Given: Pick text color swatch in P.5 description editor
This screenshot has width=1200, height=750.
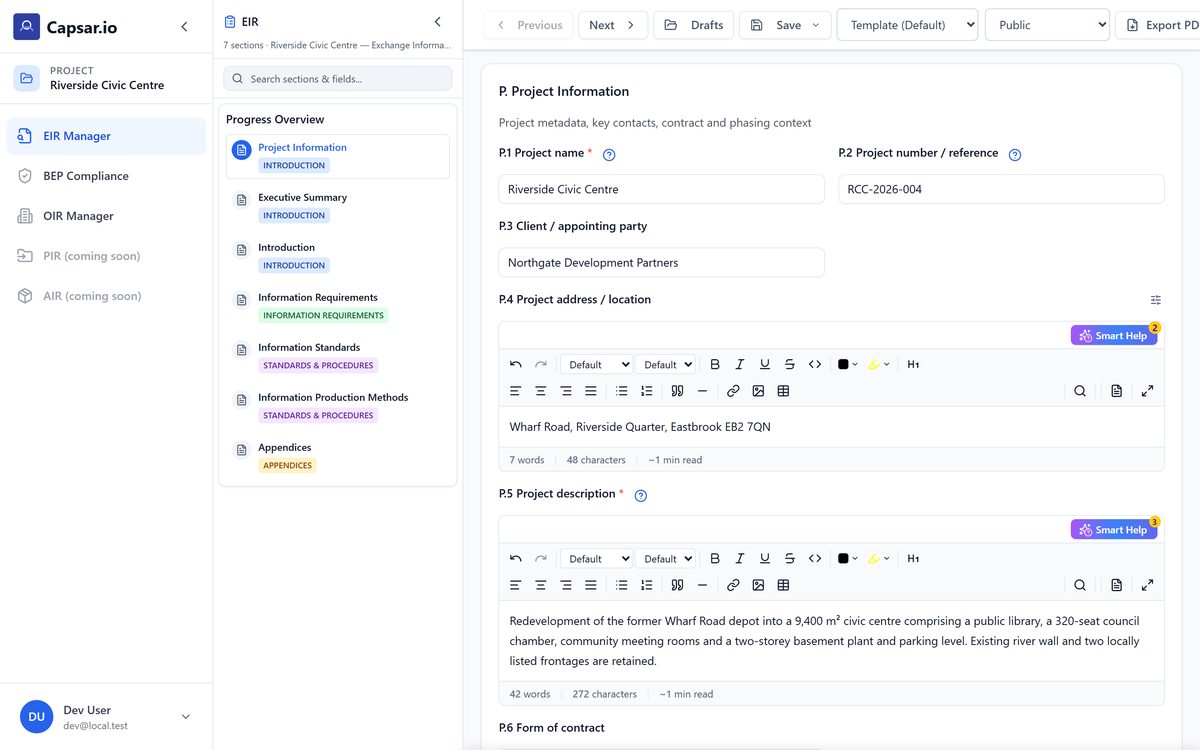Looking at the screenshot, I should click(x=848, y=558).
